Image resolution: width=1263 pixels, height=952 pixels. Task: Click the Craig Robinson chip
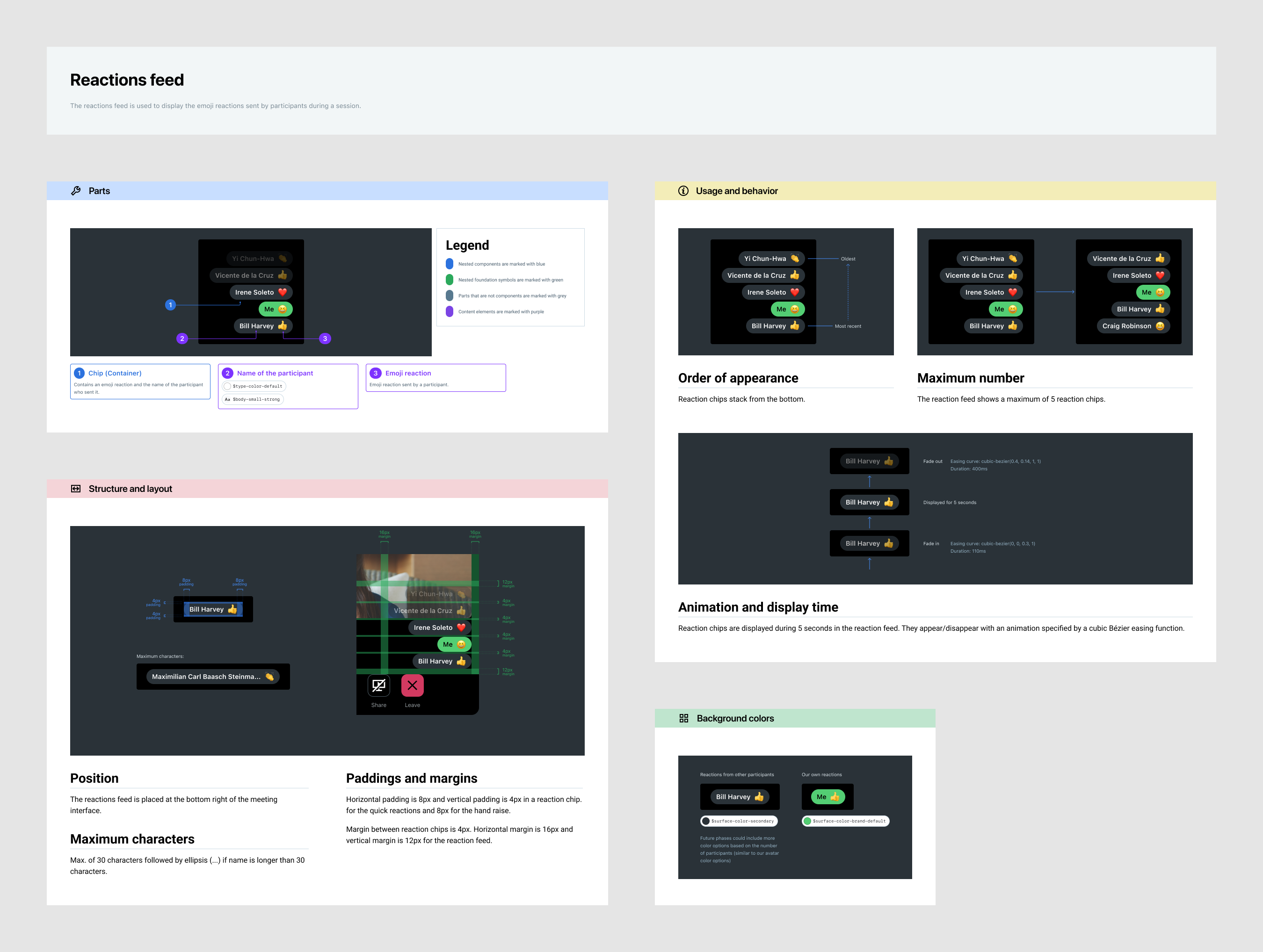click(1133, 326)
